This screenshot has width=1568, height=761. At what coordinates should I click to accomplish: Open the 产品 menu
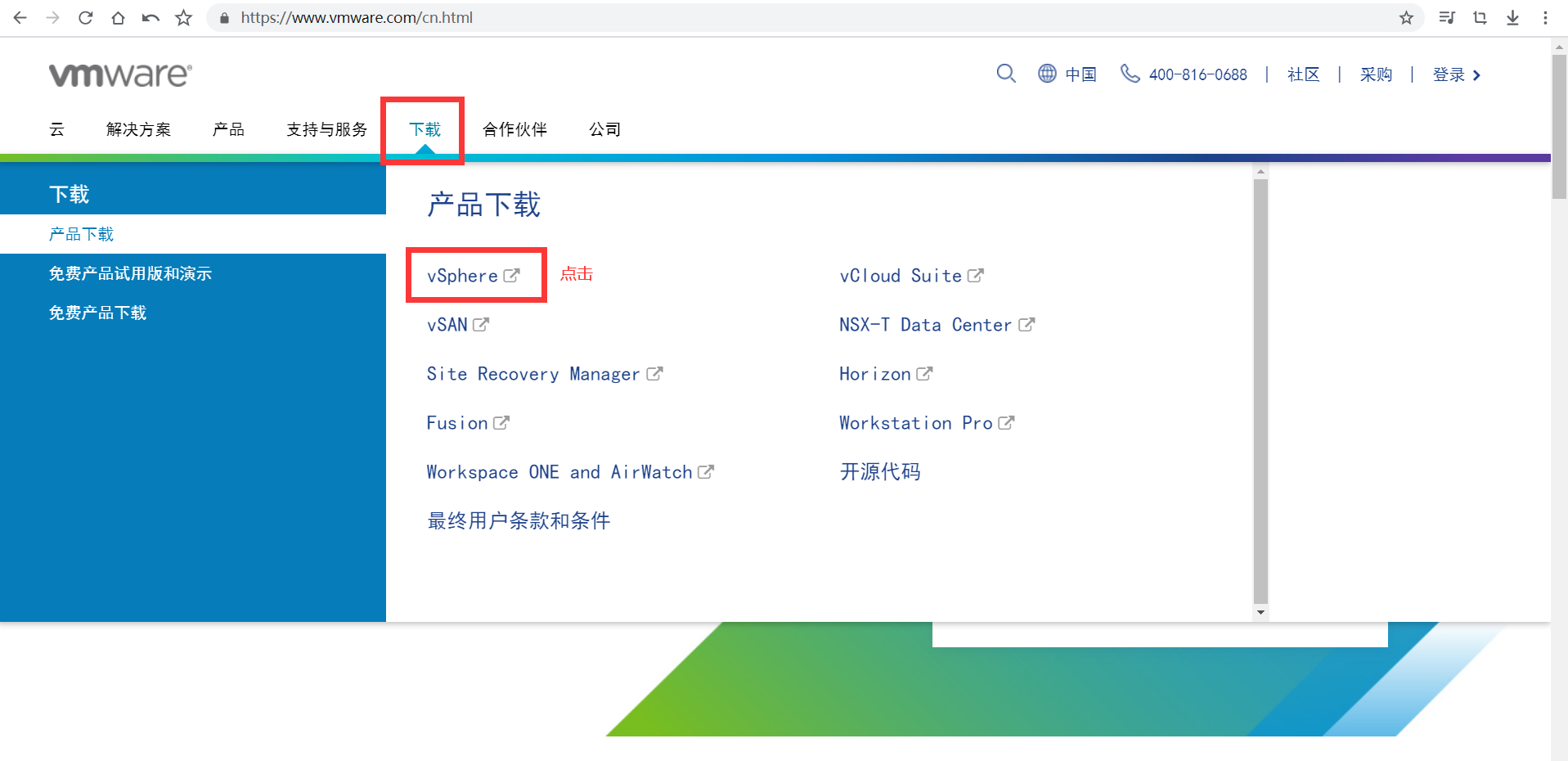coord(228,129)
